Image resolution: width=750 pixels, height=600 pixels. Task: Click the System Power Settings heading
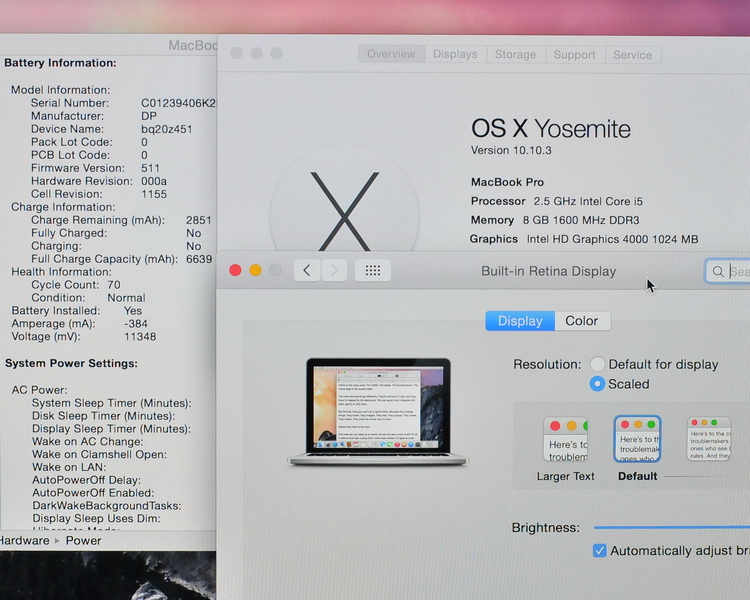tap(71, 363)
